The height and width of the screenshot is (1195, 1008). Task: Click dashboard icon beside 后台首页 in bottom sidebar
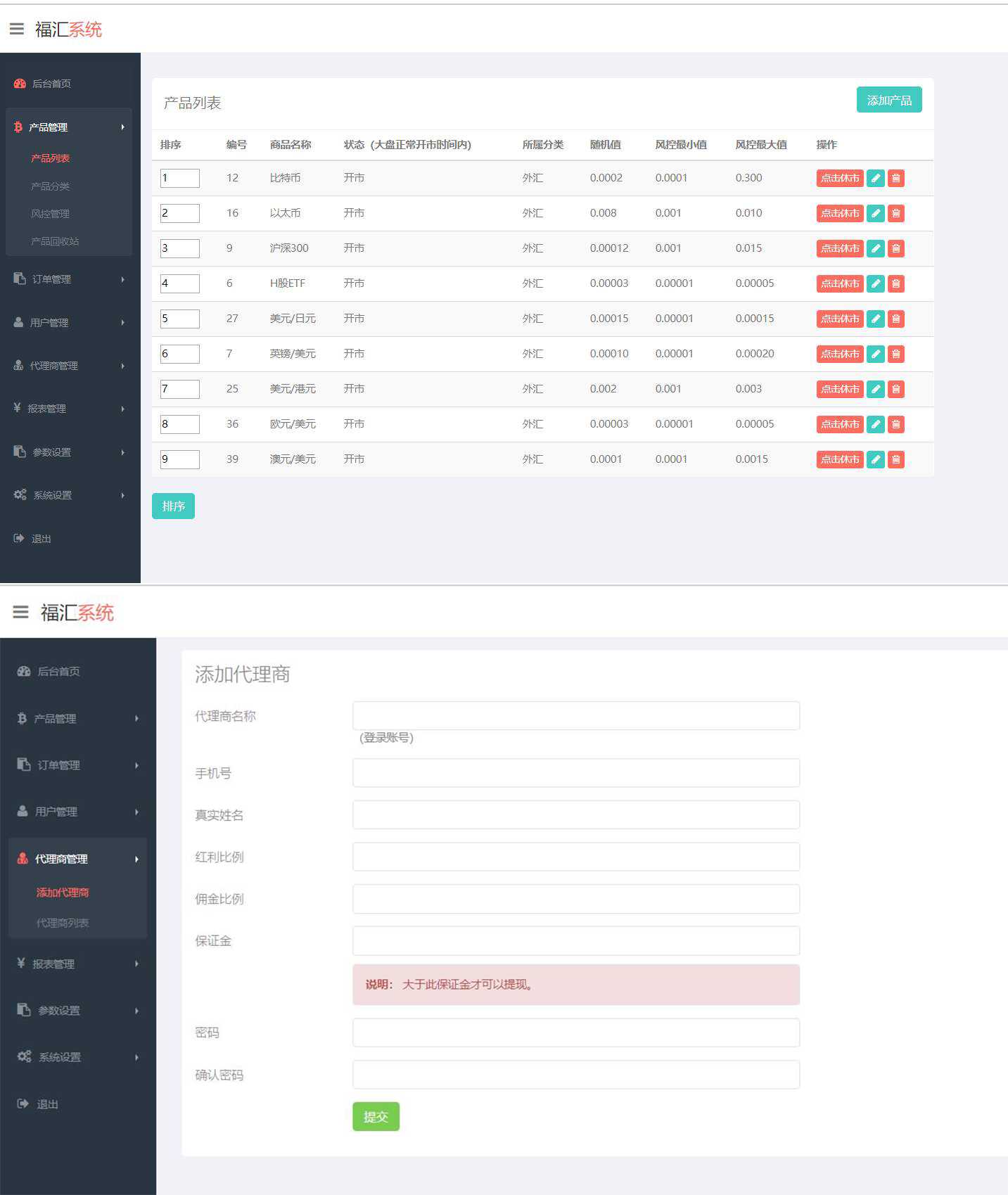click(24, 671)
